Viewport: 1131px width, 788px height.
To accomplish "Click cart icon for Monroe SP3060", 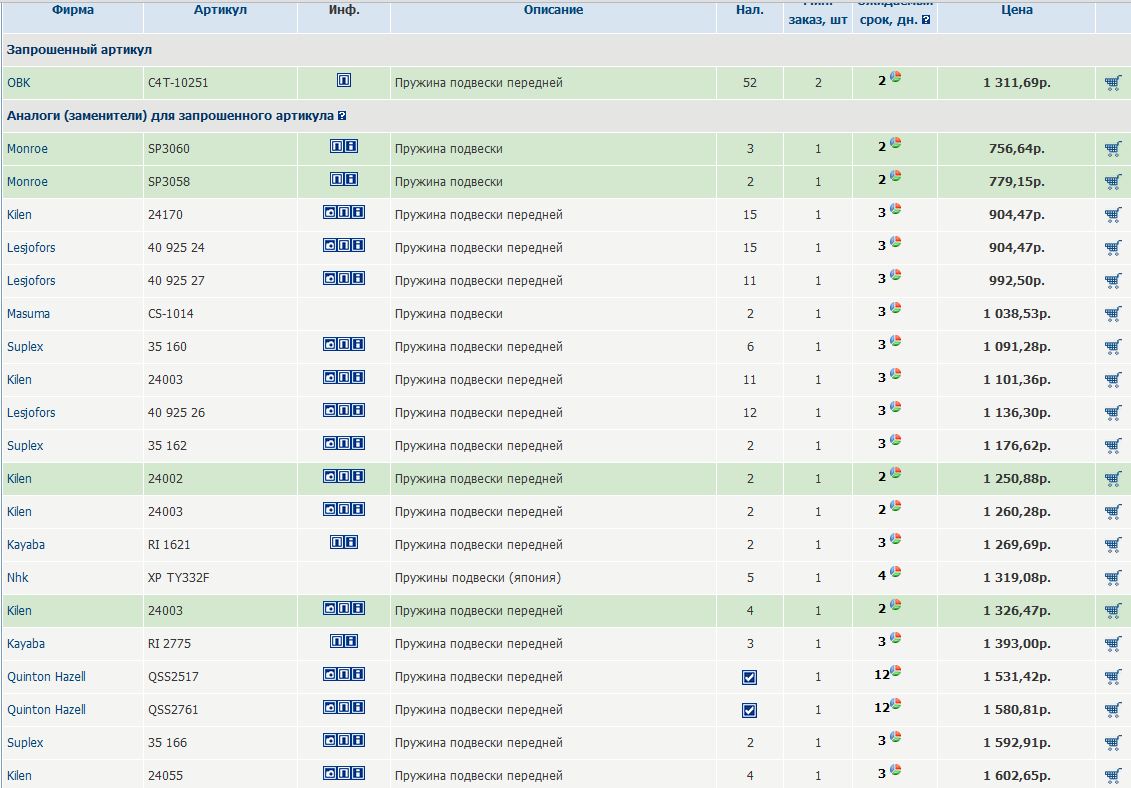I will click(1113, 149).
